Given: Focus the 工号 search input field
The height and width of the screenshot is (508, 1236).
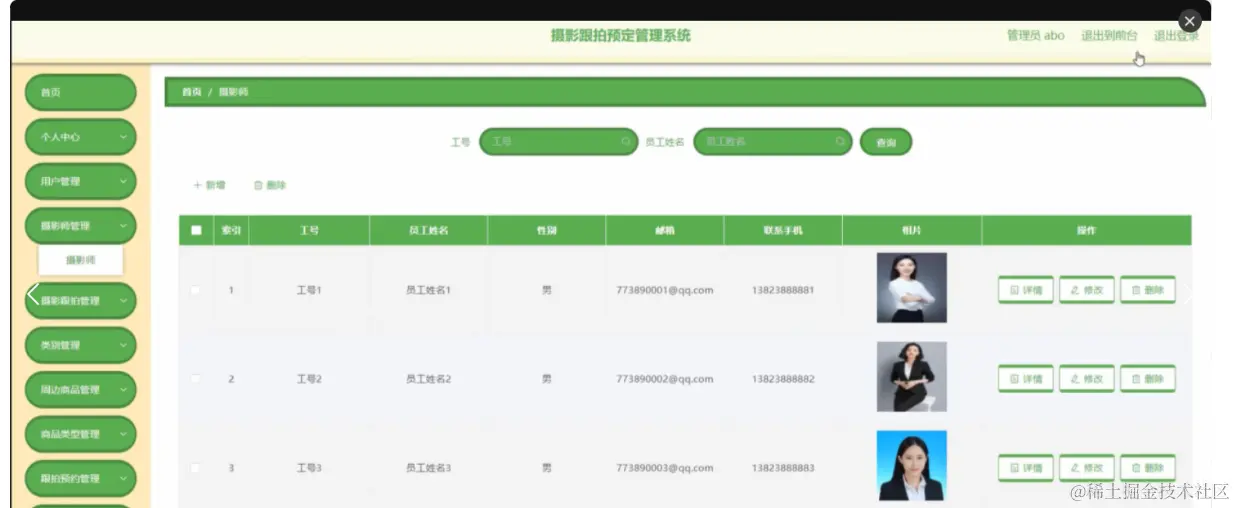Looking at the screenshot, I should [x=558, y=142].
